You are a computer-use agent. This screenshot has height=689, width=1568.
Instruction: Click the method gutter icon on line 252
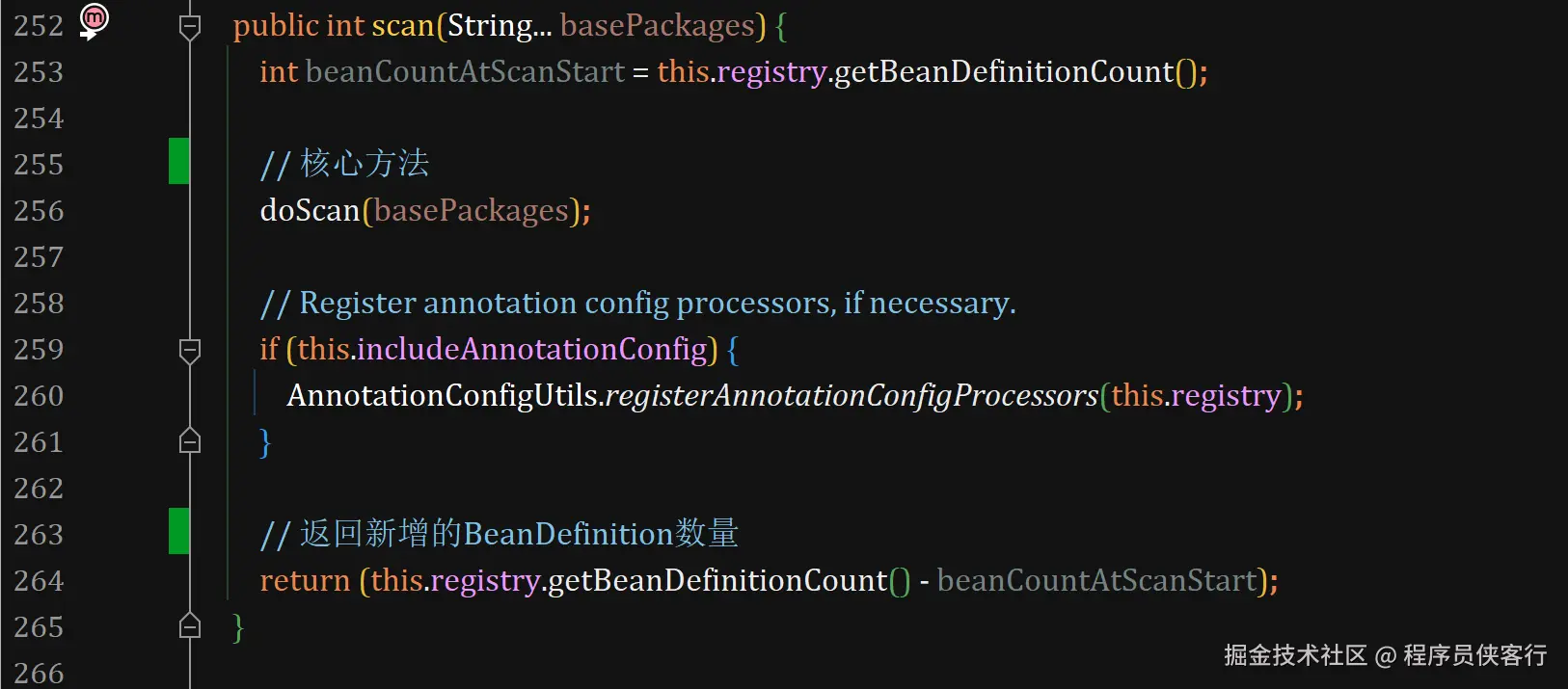click(94, 19)
